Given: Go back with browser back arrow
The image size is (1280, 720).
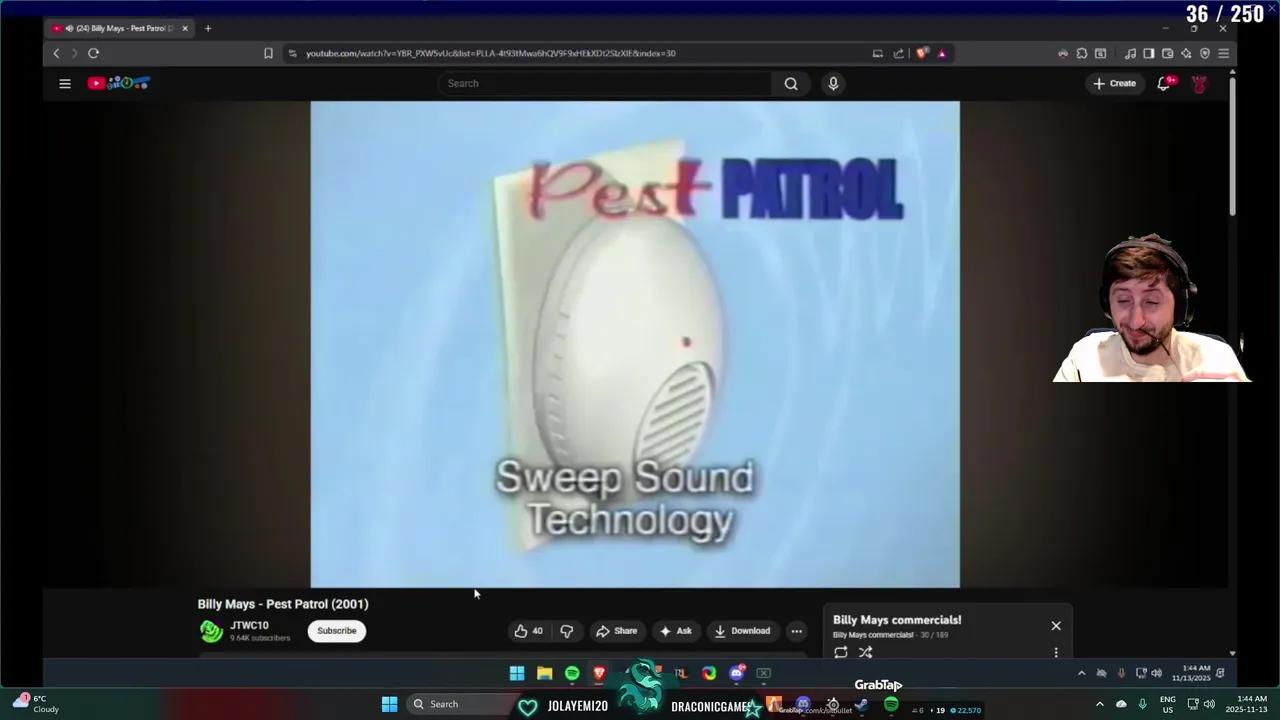Looking at the screenshot, I should [57, 54].
